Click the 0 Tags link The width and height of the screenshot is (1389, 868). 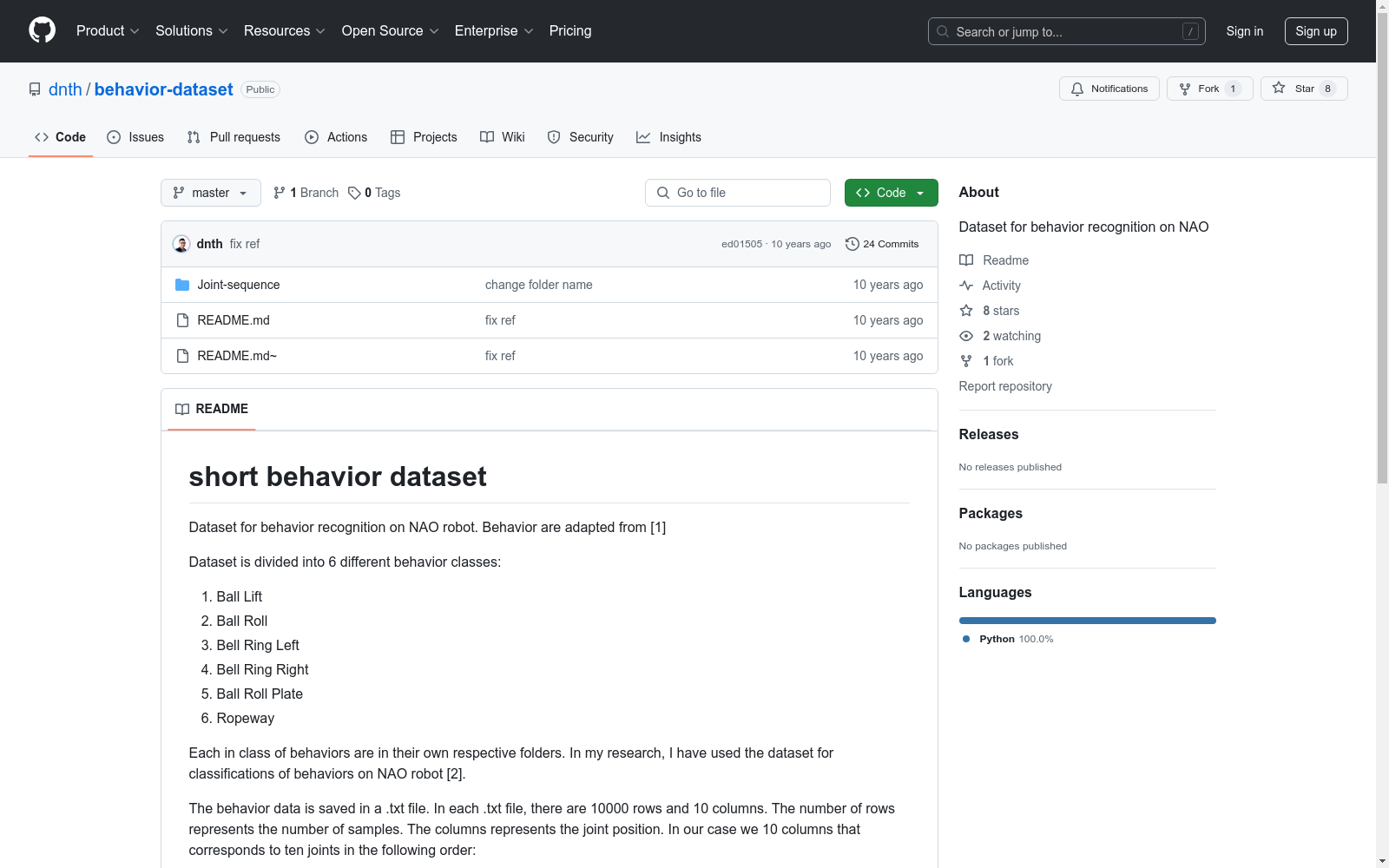pos(374,193)
